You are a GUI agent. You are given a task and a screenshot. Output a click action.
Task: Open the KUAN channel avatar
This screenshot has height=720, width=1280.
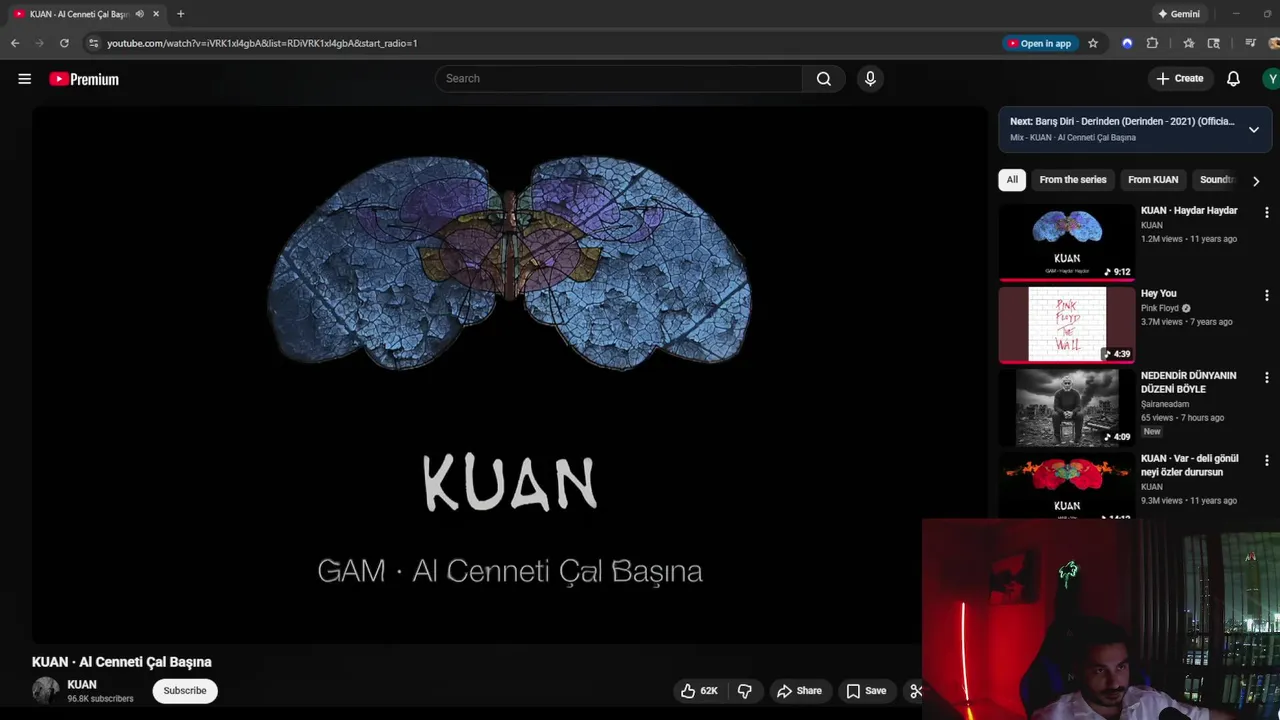coord(46,691)
